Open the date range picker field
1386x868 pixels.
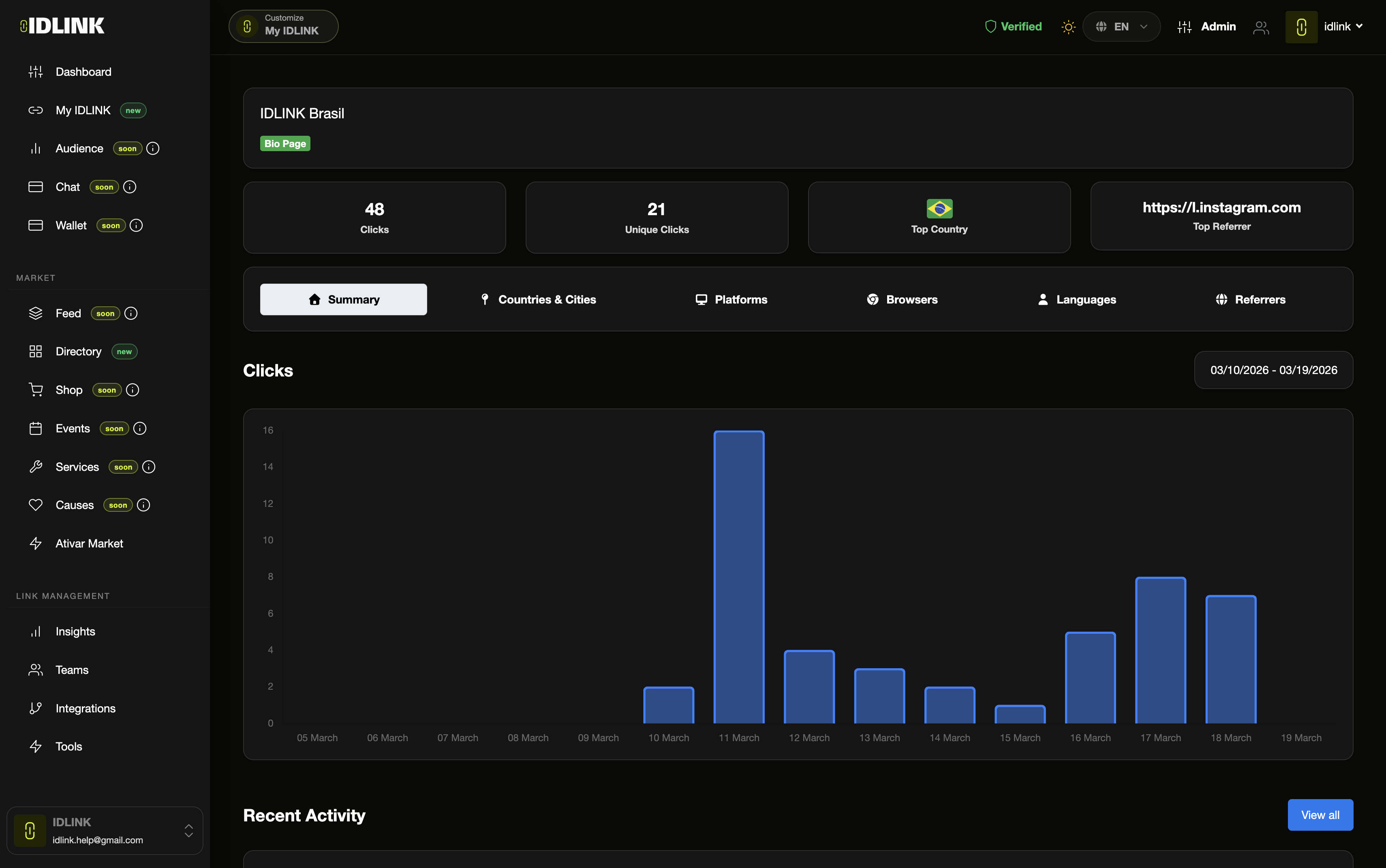click(1273, 370)
